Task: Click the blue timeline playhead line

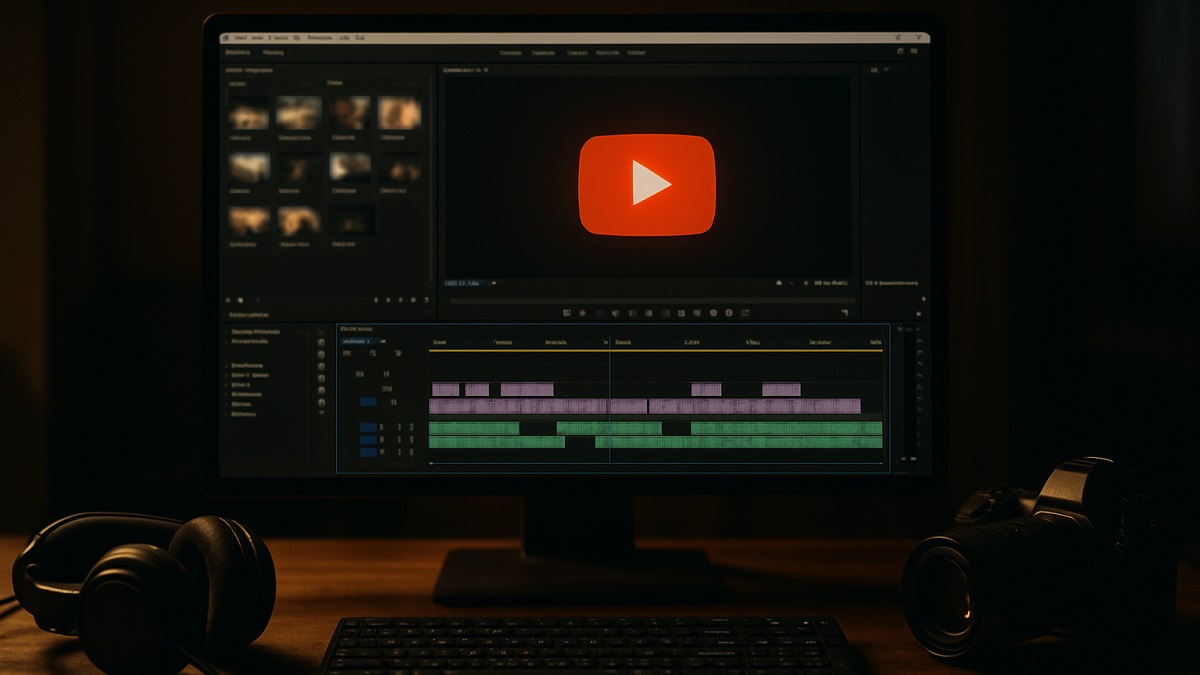Action: point(609,400)
